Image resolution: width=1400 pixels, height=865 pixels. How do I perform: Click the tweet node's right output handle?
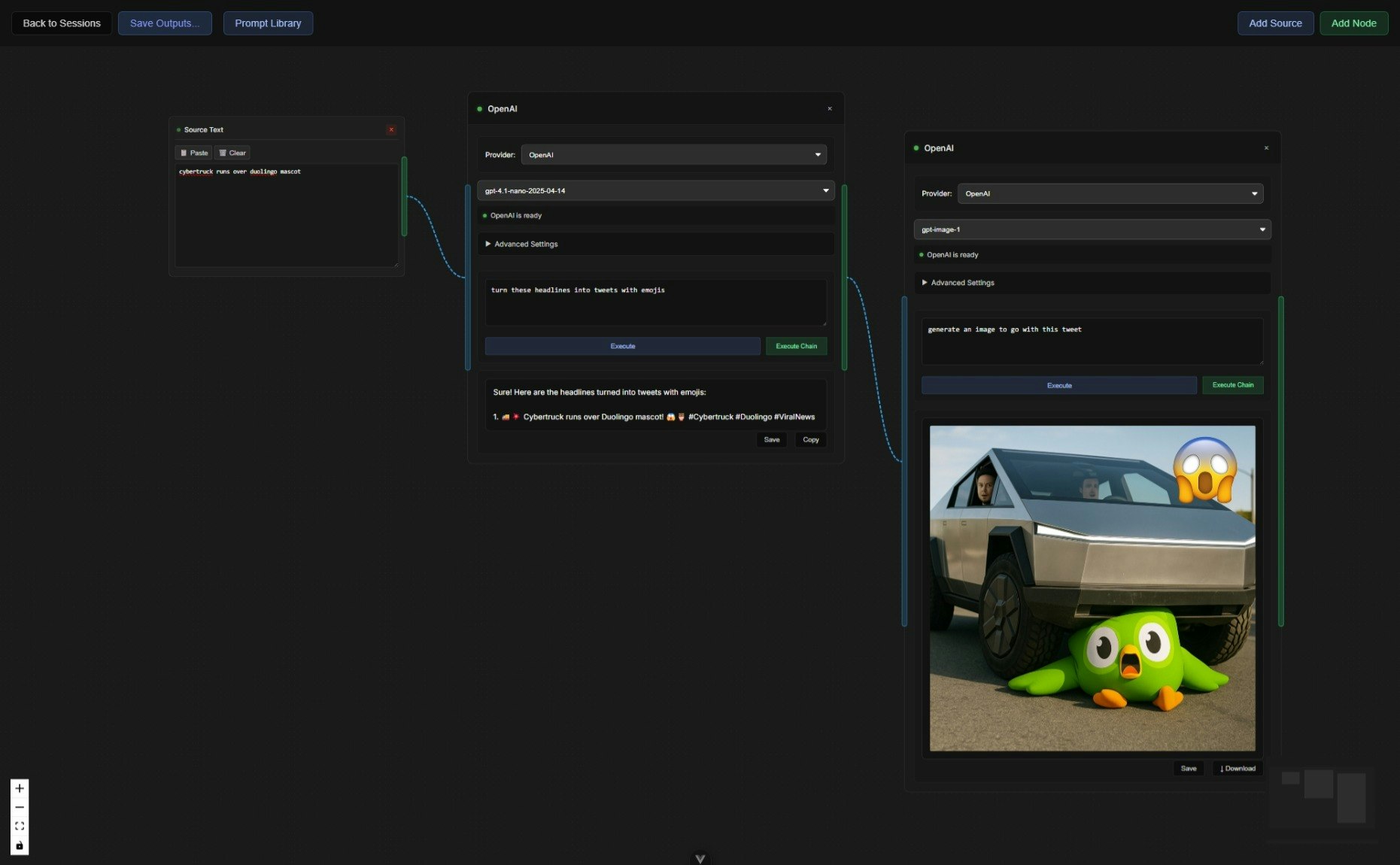coord(844,278)
